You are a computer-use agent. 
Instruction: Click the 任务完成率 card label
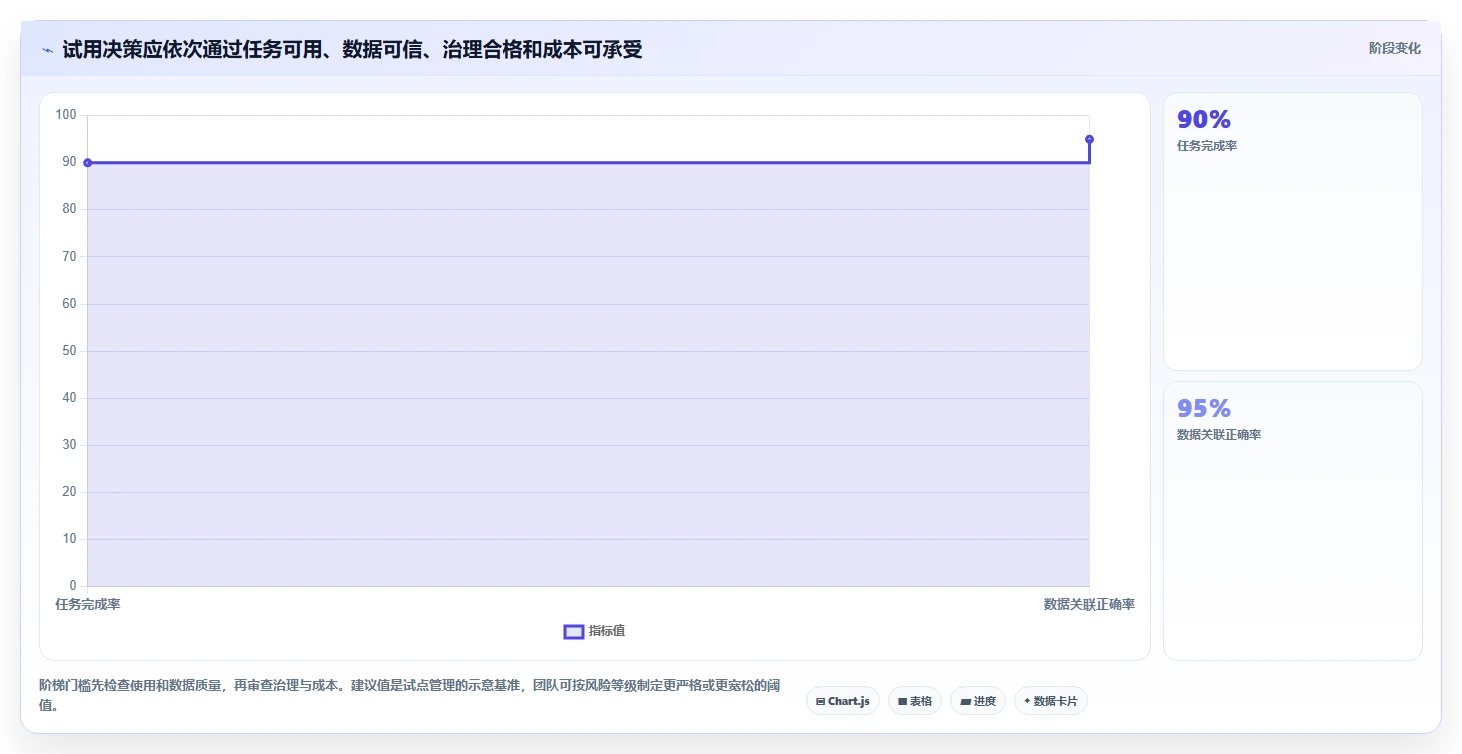[x=1207, y=146]
